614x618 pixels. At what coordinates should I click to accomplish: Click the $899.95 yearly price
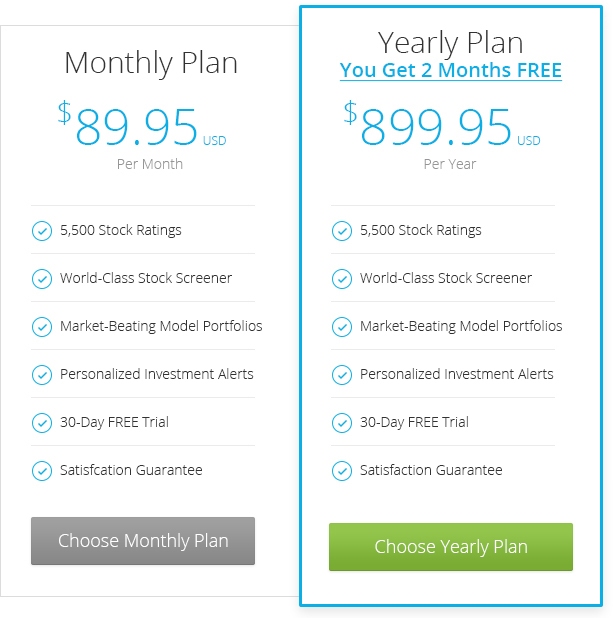441,124
